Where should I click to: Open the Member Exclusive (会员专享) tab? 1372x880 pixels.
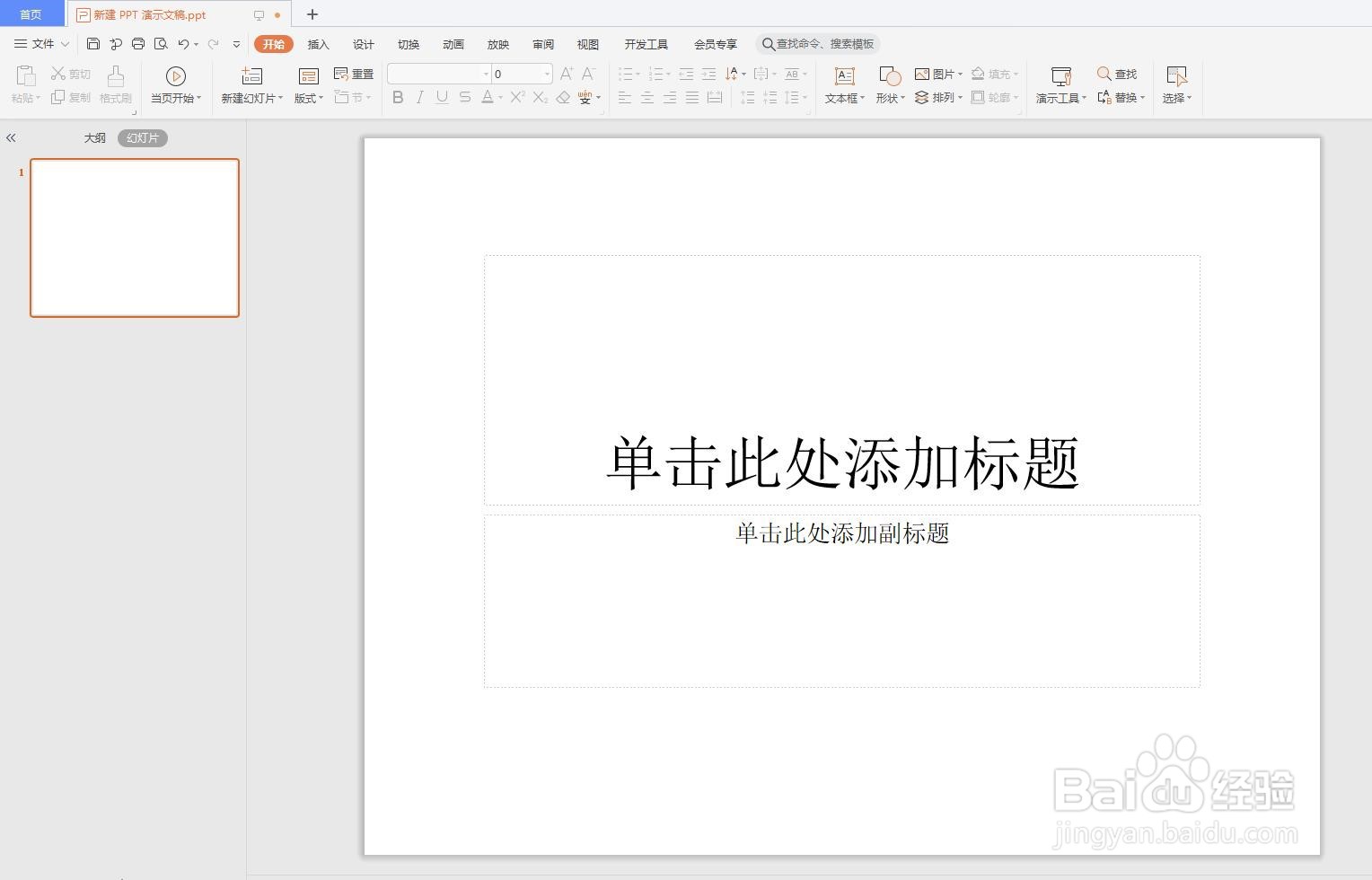pyautogui.click(x=716, y=44)
